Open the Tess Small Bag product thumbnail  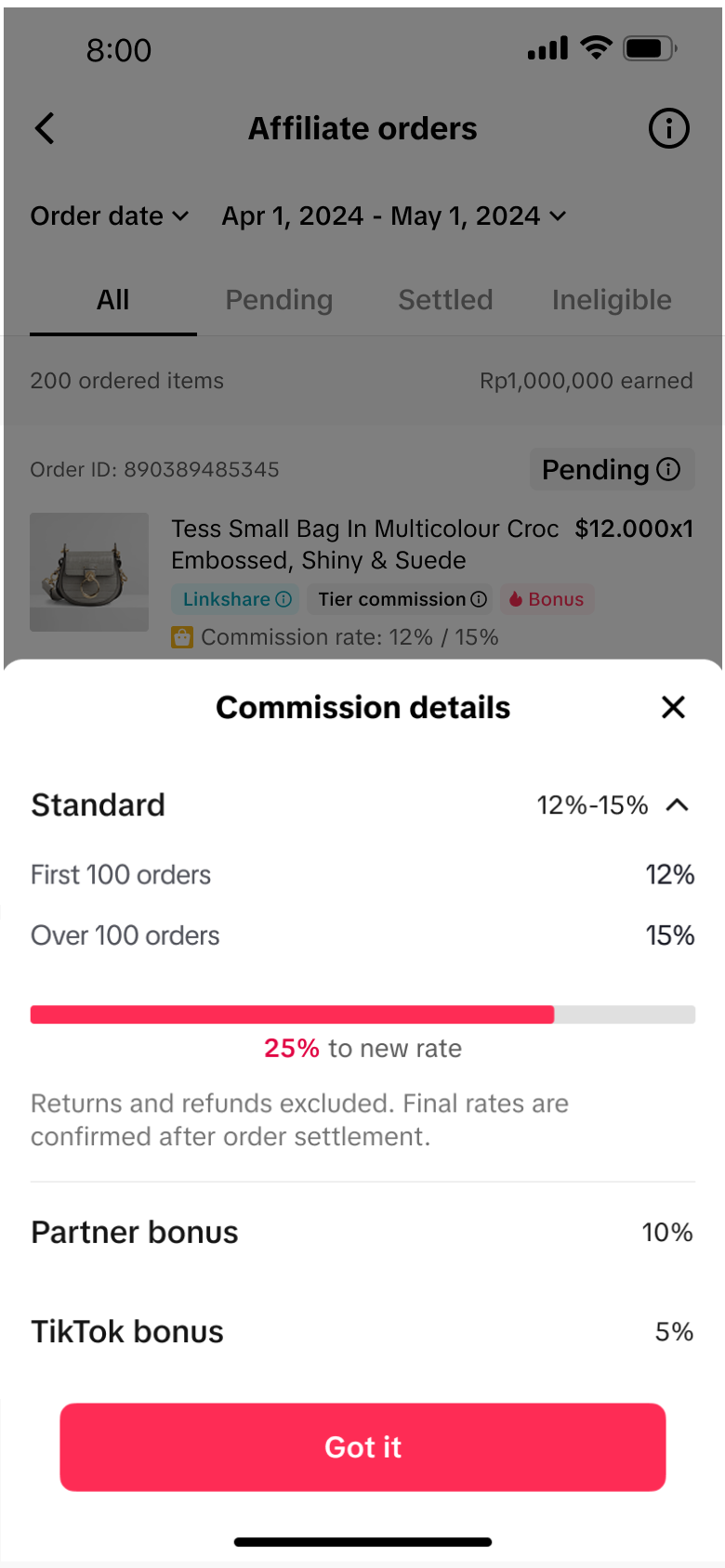click(89, 572)
